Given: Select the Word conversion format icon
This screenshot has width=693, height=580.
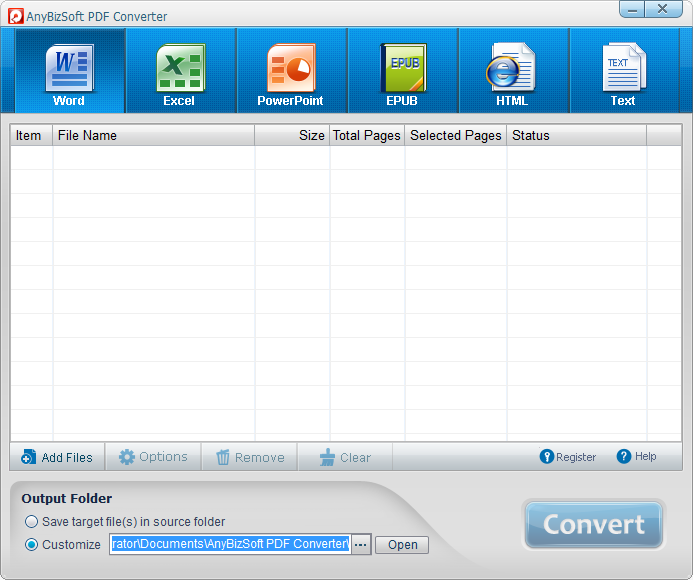Looking at the screenshot, I should coord(69,71).
